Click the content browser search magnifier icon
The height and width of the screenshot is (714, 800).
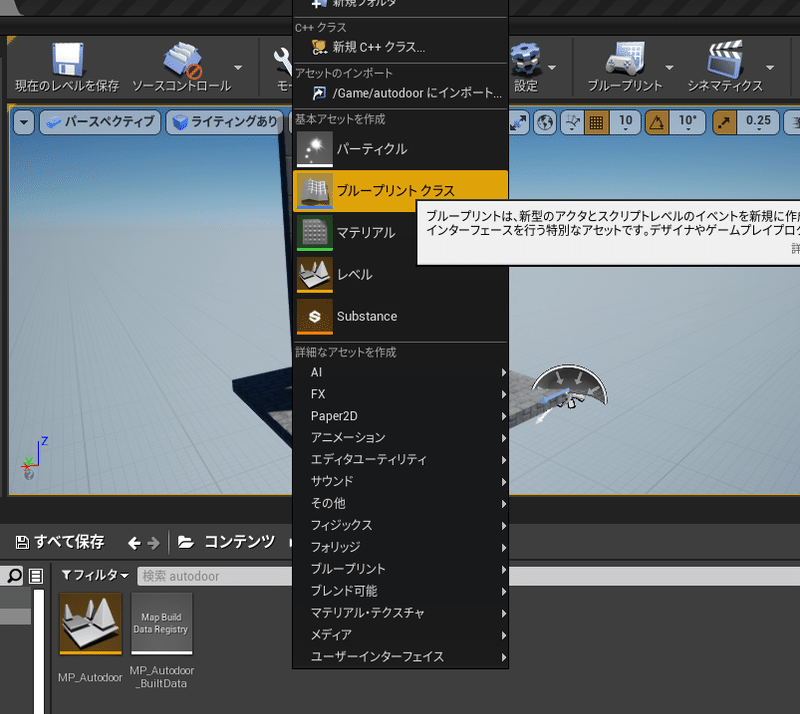click(x=14, y=576)
